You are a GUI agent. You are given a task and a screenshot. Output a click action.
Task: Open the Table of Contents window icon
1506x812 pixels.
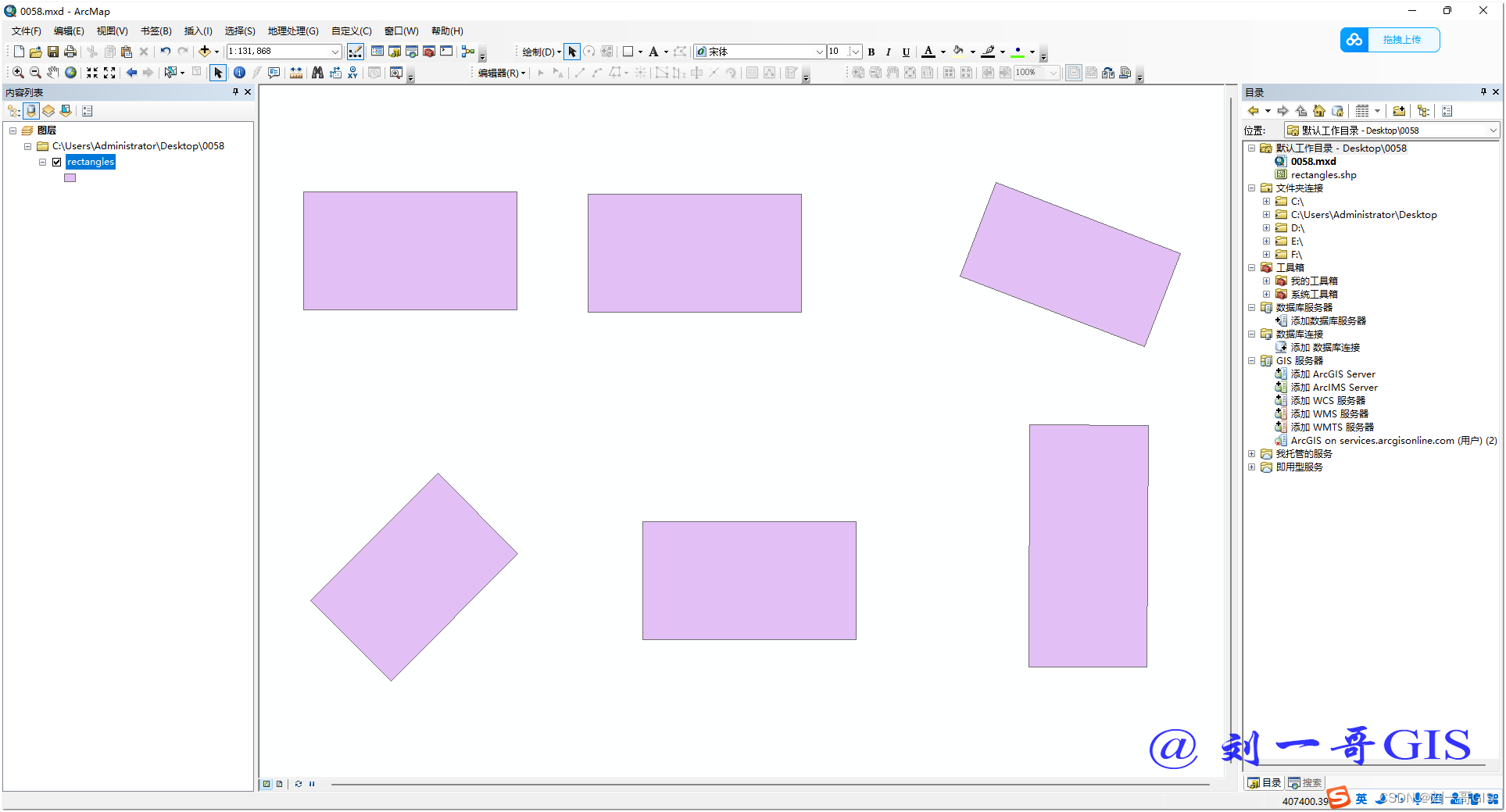[x=377, y=52]
